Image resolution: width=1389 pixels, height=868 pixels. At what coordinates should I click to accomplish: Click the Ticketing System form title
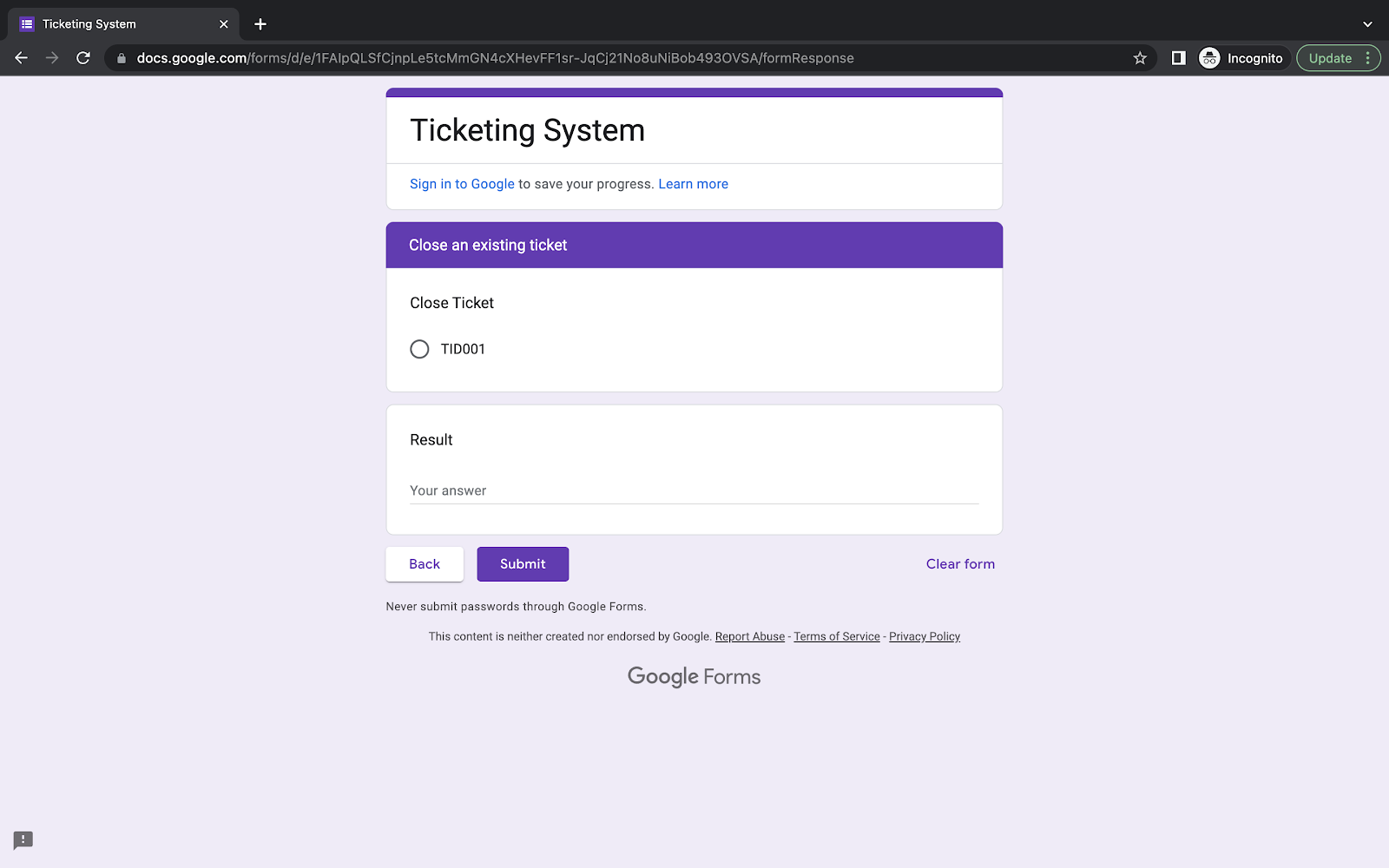pos(527,130)
